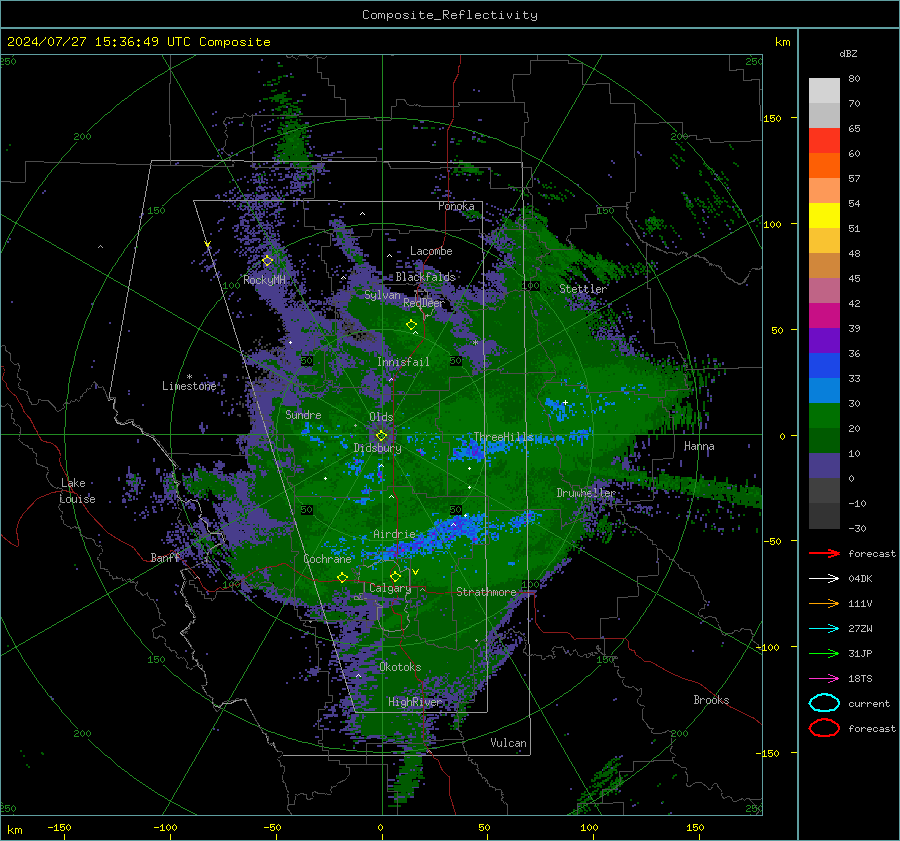Click yellow diamond marker below RedDeer
Viewport: 900px width, 841px height.
[x=411, y=325]
